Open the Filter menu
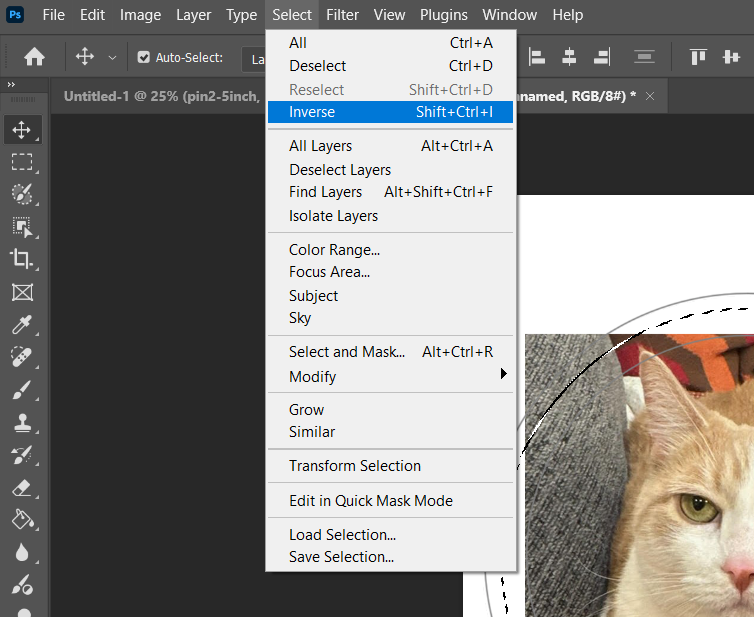Screen dimensions: 754x617 [x=342, y=15]
